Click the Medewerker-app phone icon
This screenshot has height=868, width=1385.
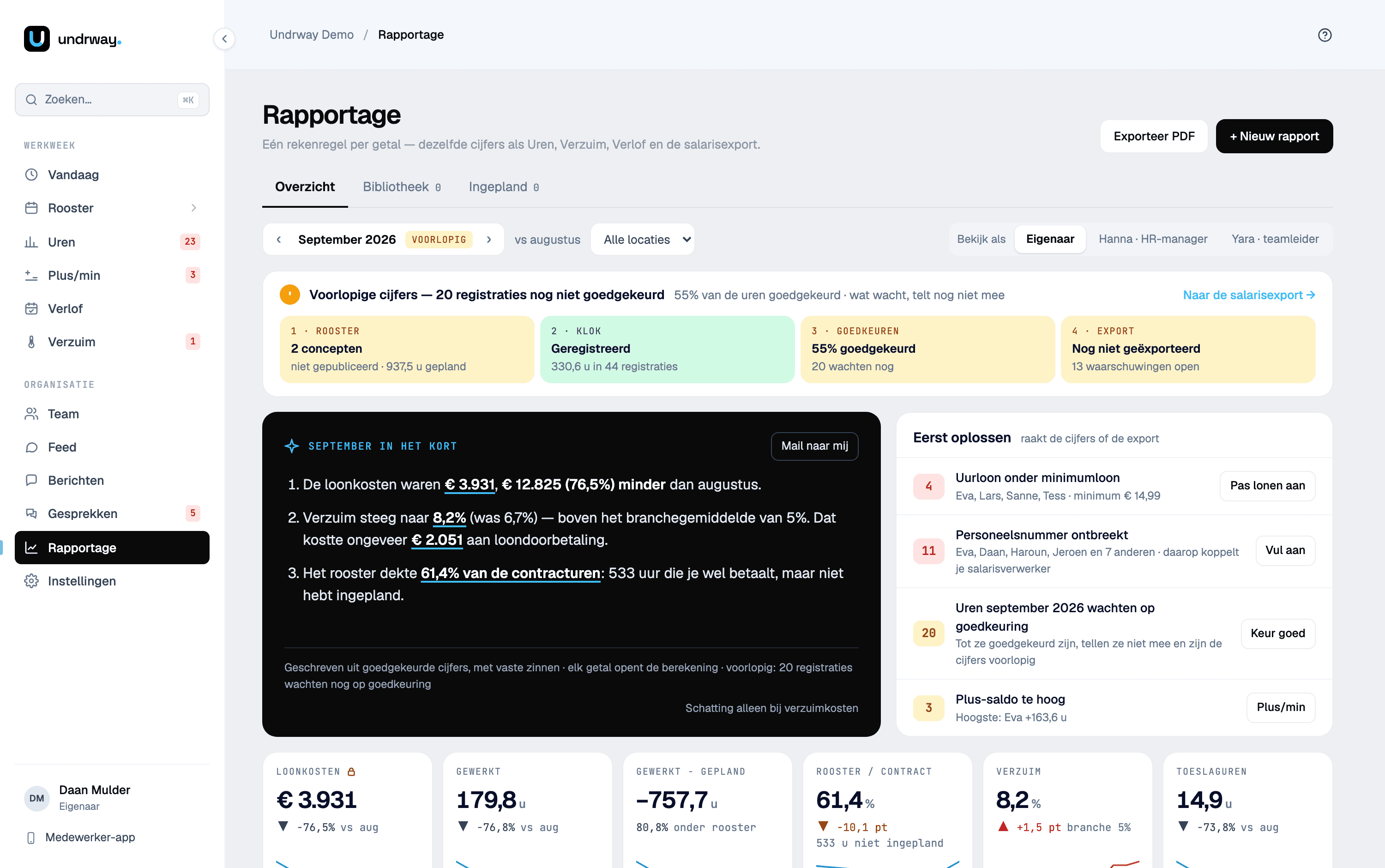pyautogui.click(x=31, y=838)
